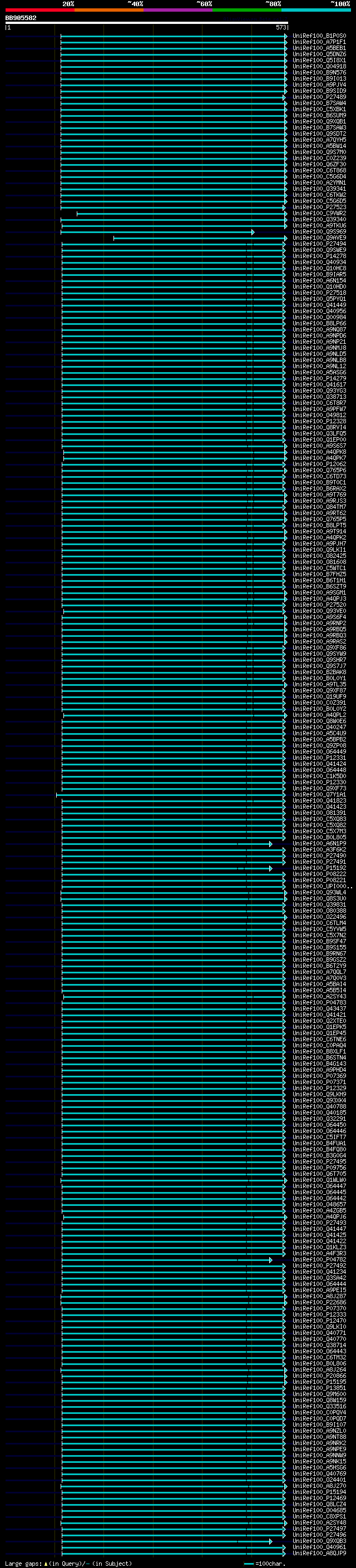Click hit label UniRef100_P14279

319,379
